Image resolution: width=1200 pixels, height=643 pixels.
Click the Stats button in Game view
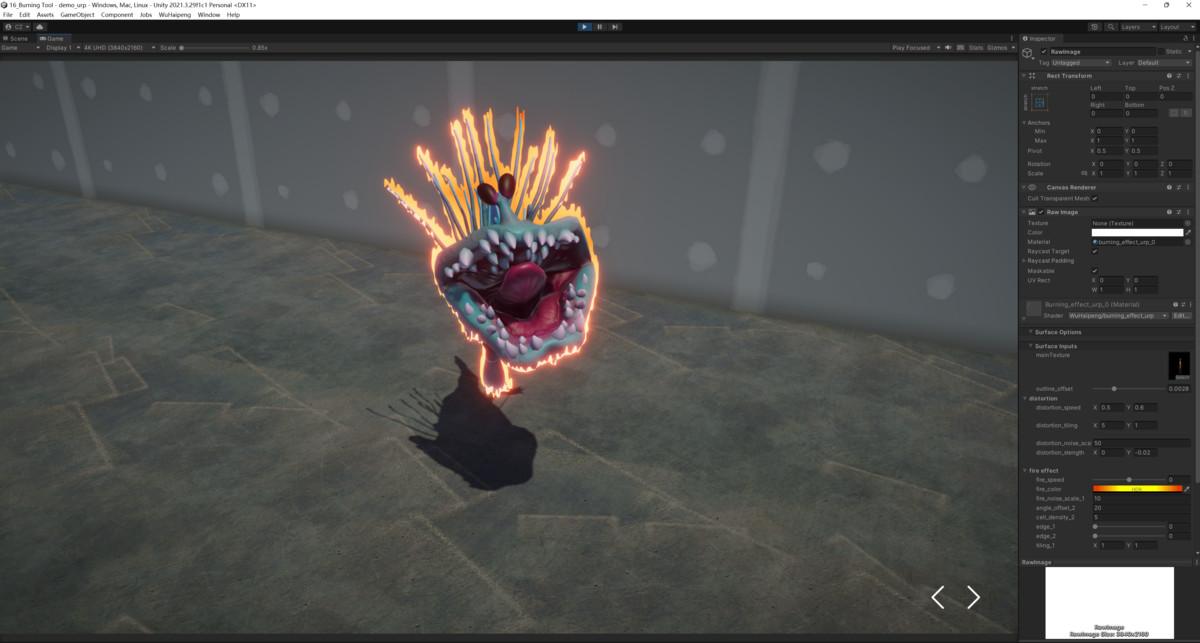pyautogui.click(x=975, y=47)
